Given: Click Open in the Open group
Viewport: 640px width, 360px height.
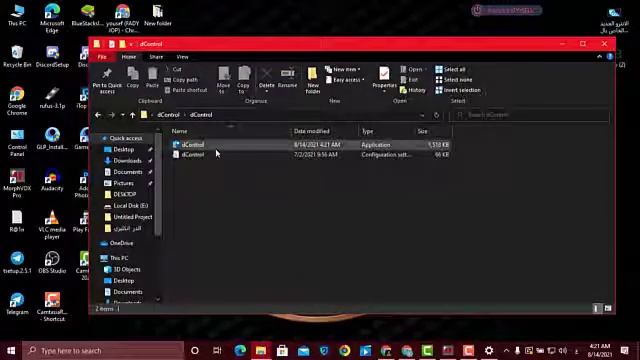Looking at the screenshot, I should [412, 69].
